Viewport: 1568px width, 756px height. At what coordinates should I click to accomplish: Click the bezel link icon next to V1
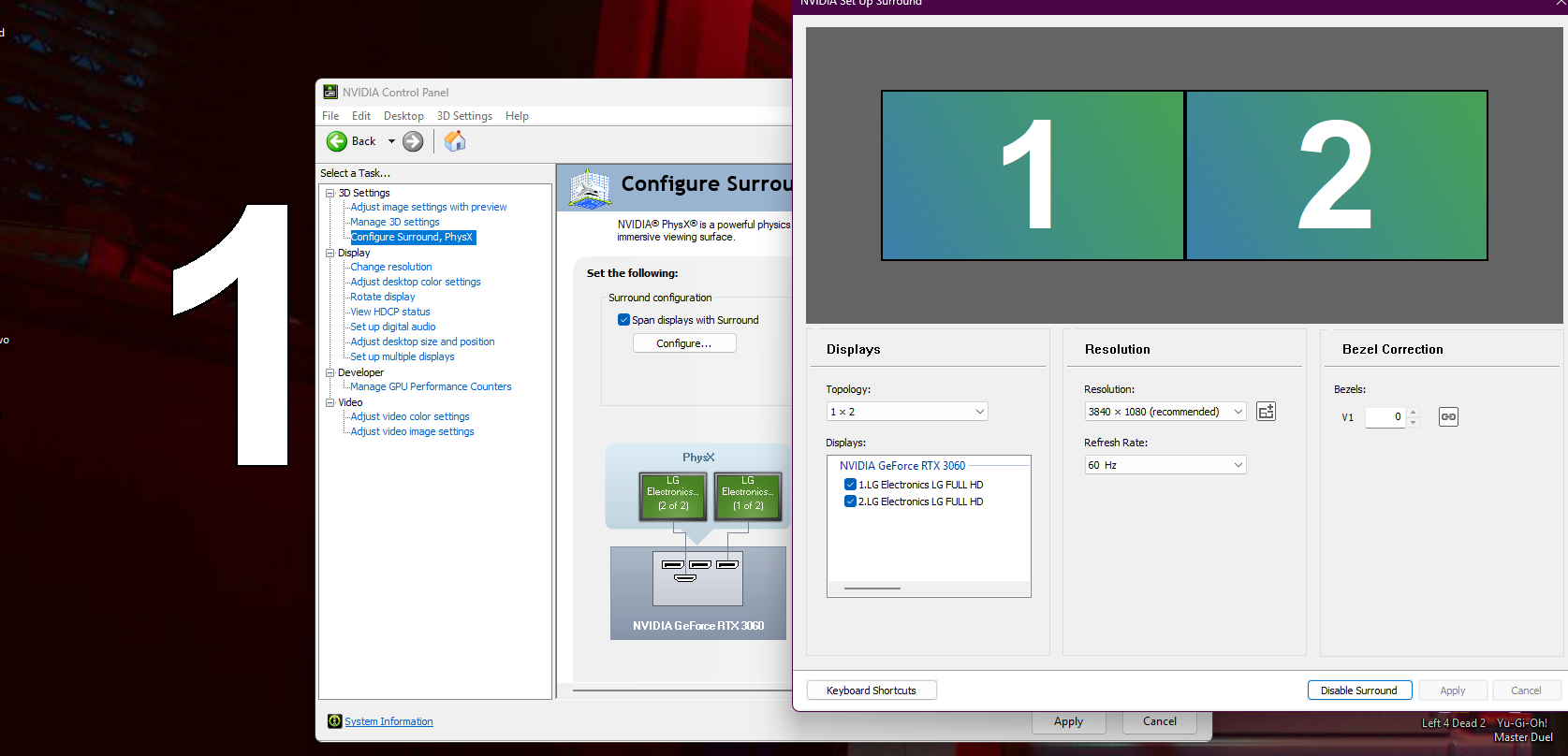1448,416
